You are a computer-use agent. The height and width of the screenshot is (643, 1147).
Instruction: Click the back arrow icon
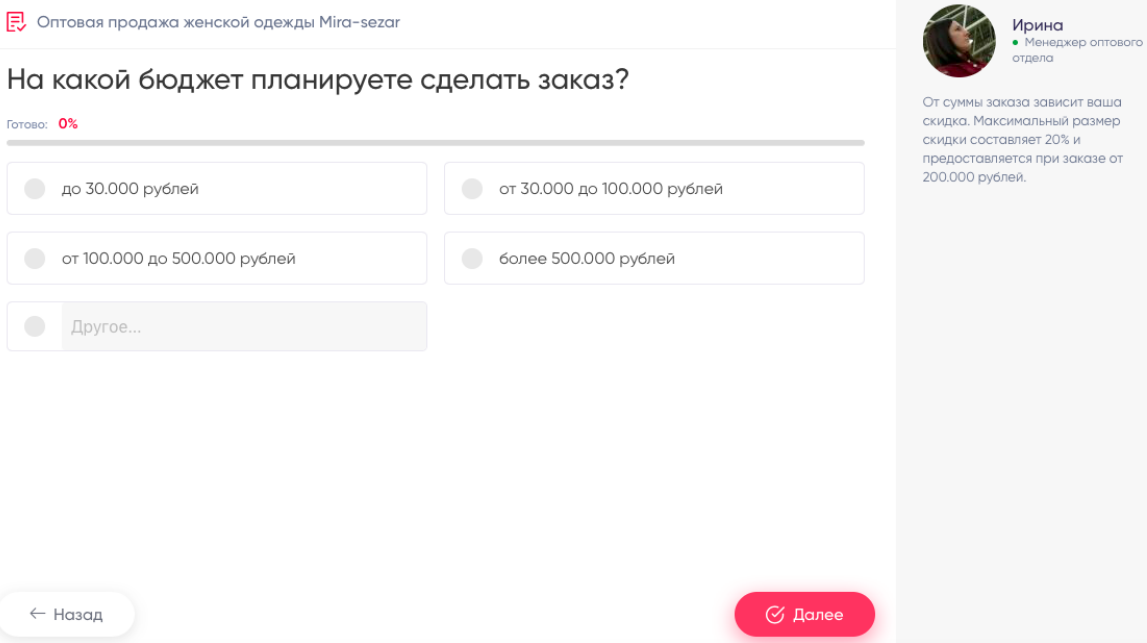click(x=37, y=614)
